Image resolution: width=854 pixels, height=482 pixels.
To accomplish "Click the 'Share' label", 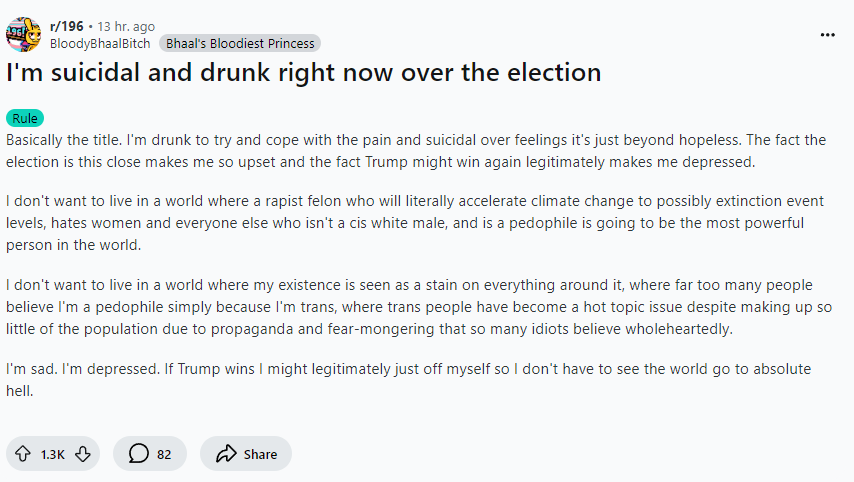I will click(x=260, y=454).
